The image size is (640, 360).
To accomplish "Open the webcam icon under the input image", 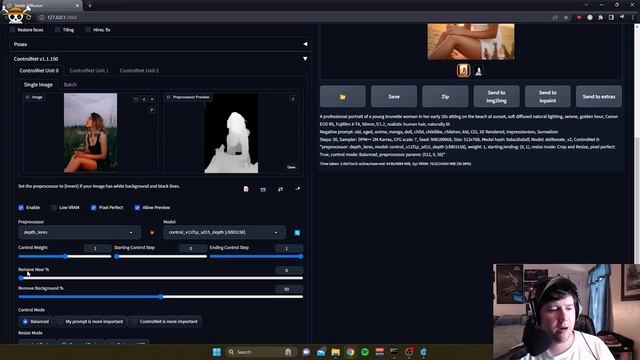I will tap(263, 189).
